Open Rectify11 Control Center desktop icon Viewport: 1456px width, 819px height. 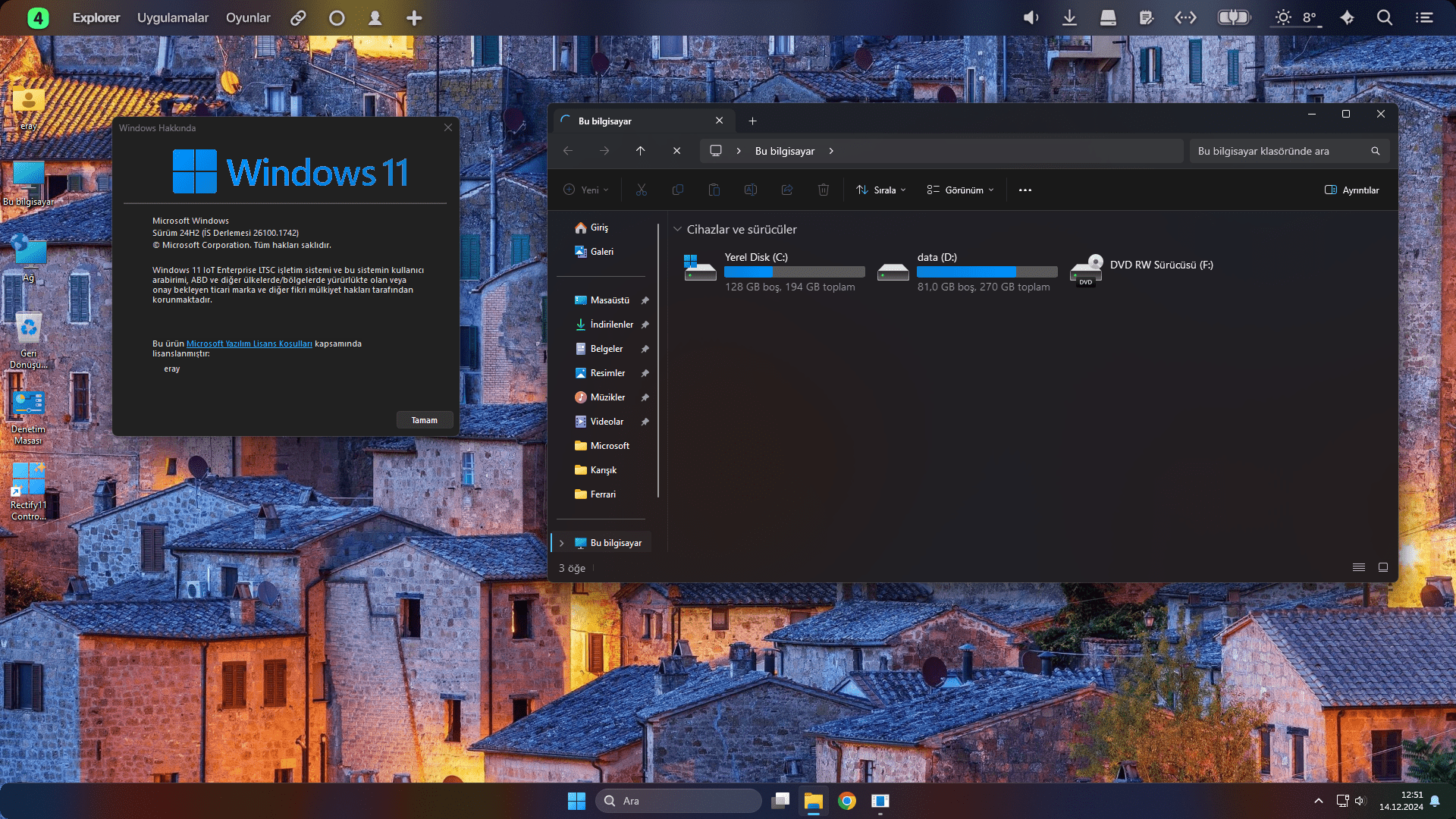(28, 491)
